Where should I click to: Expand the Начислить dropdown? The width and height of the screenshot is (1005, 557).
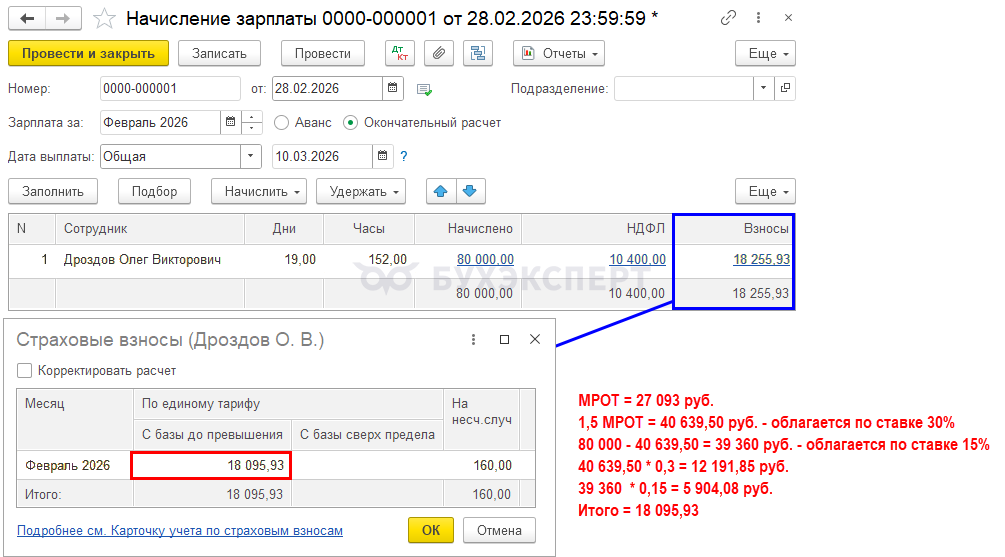pyautogui.click(x=259, y=191)
